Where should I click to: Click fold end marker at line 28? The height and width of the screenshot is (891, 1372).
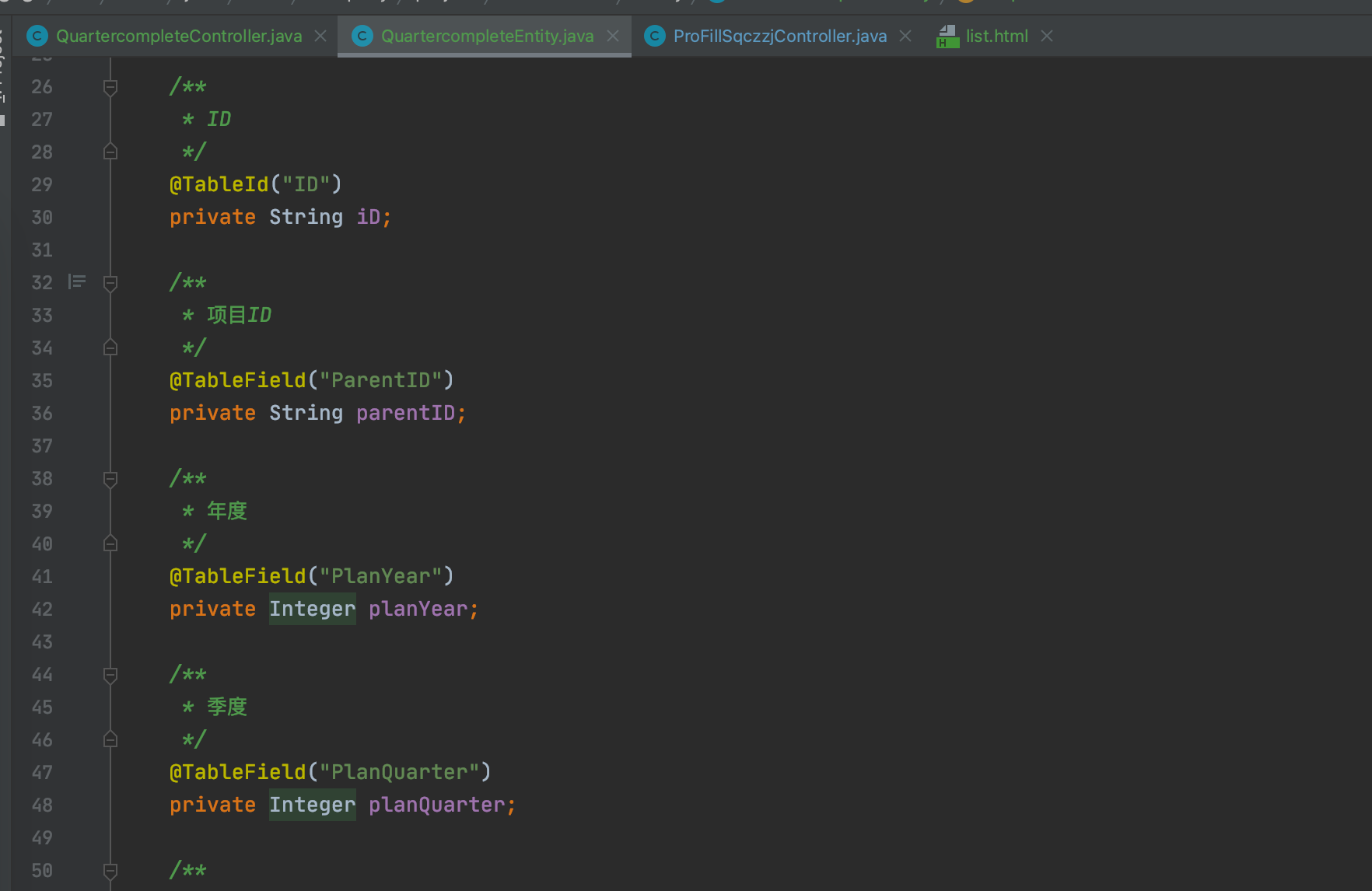[x=110, y=152]
